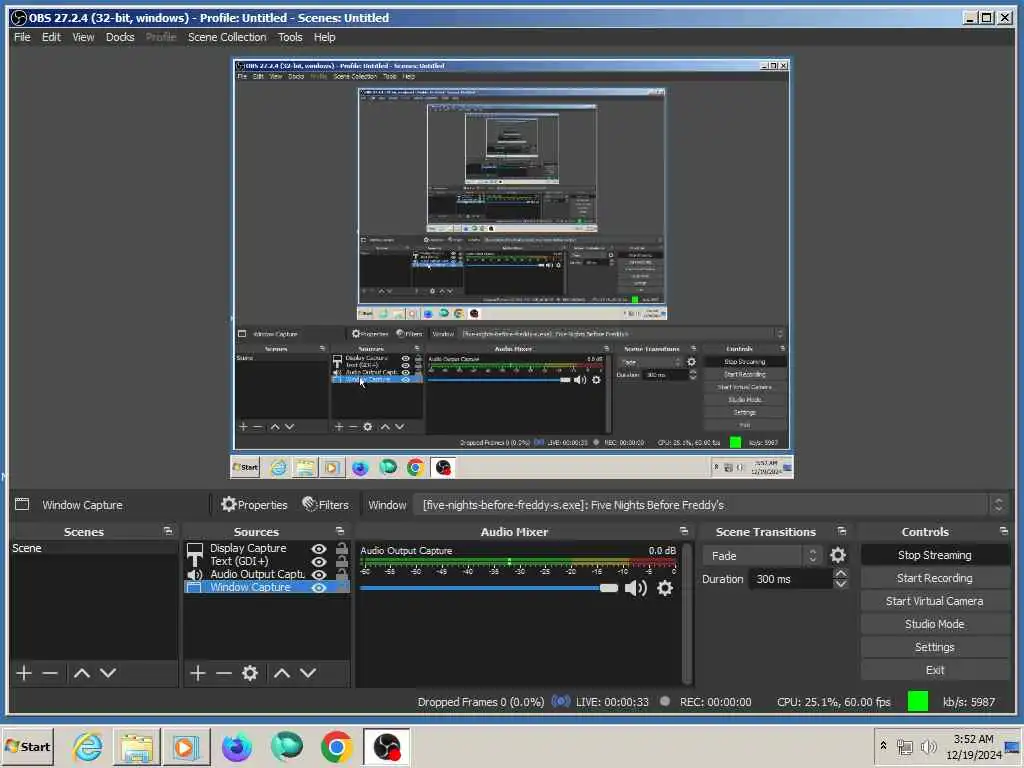Screen dimensions: 1024x768
Task: Open source properties gear in Sources panel
Action: pyautogui.click(x=250, y=673)
